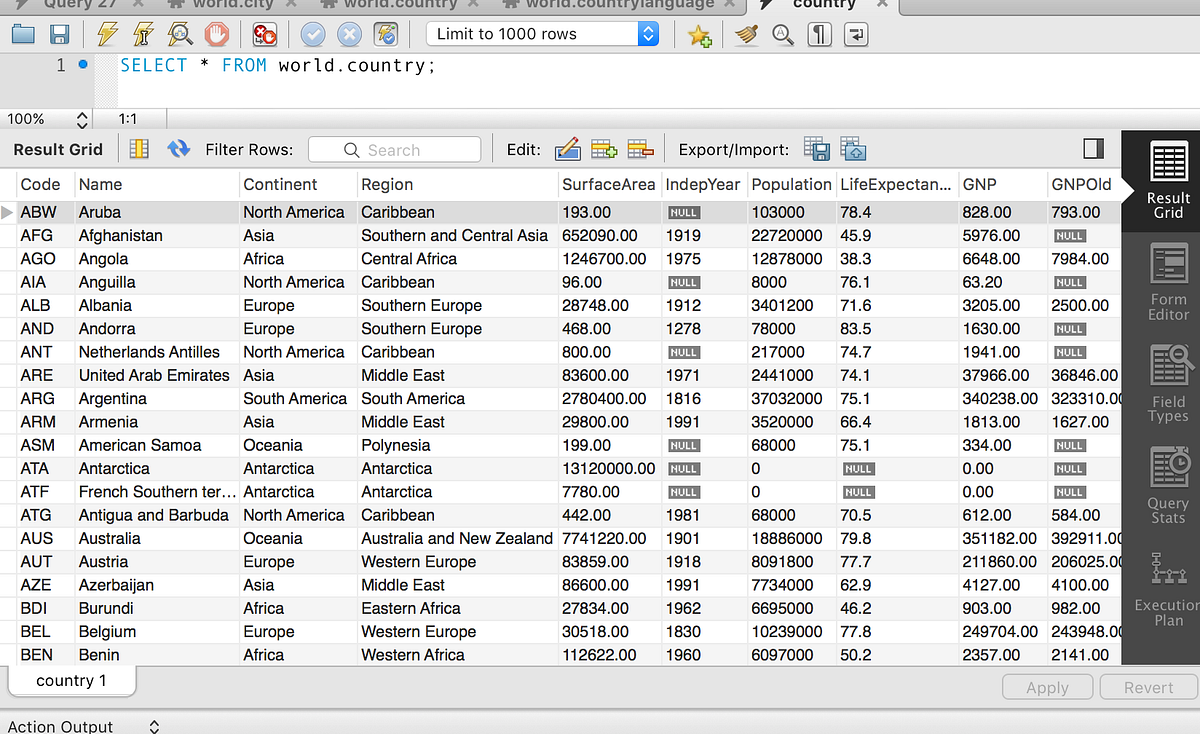Execute the SQL query with the lightning bolt icon
The height and width of the screenshot is (734, 1200).
pyautogui.click(x=105, y=33)
